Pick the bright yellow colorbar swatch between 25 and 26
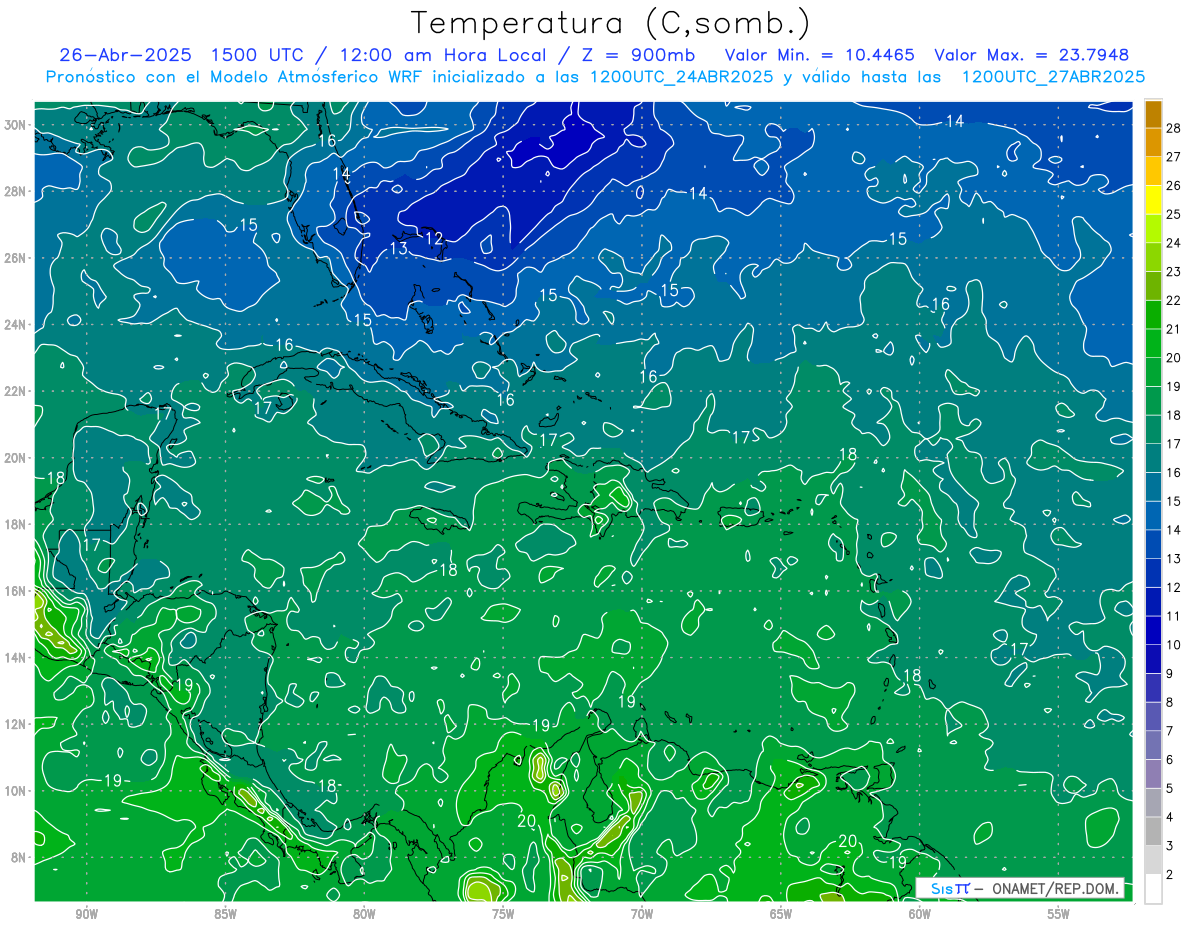 coord(1153,200)
